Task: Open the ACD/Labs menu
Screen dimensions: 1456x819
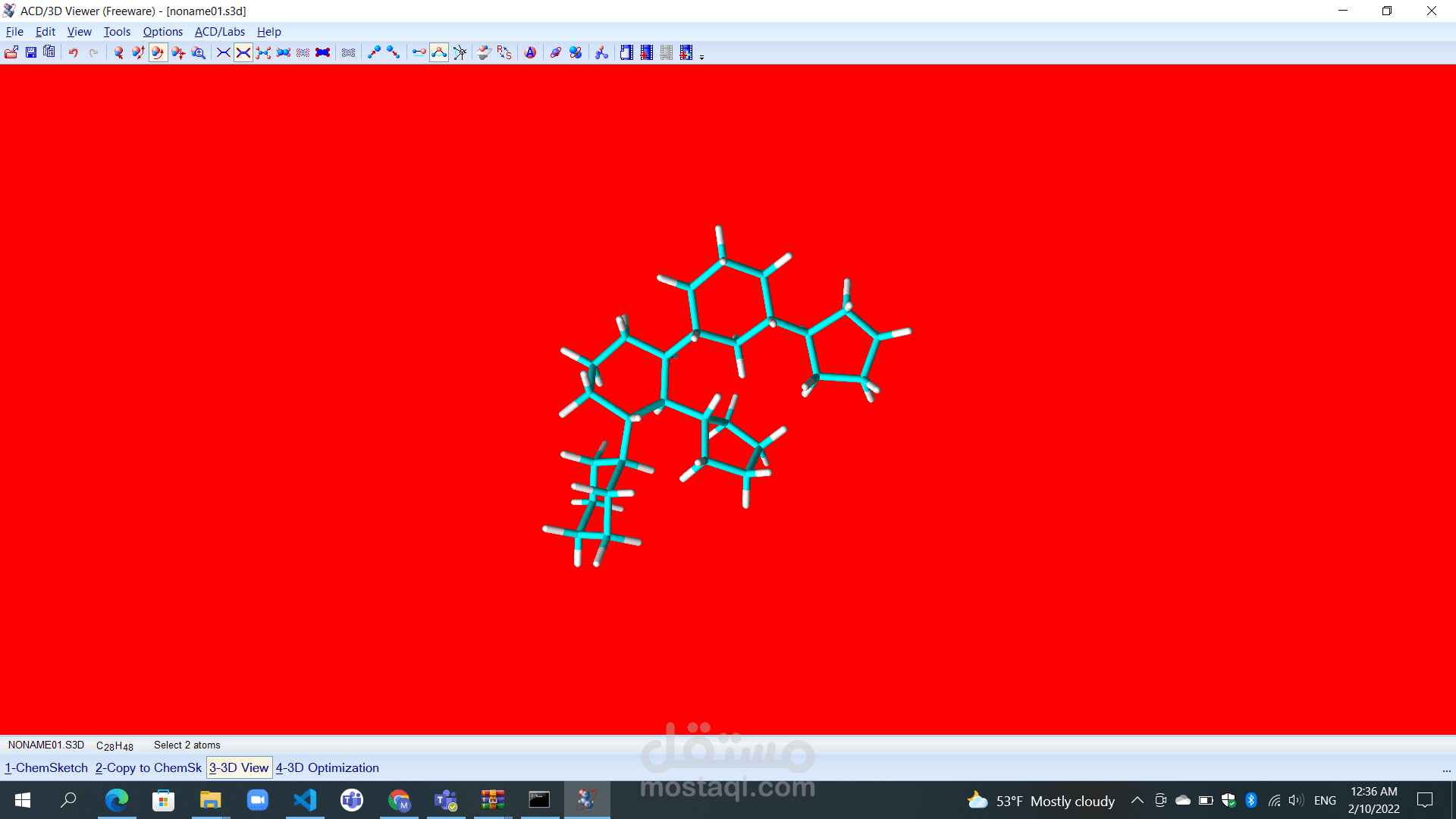Action: [x=220, y=32]
